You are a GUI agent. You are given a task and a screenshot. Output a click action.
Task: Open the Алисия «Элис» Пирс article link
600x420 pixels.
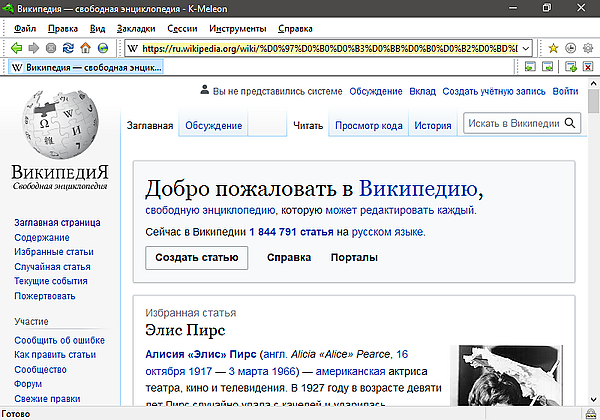pyautogui.click(x=201, y=354)
